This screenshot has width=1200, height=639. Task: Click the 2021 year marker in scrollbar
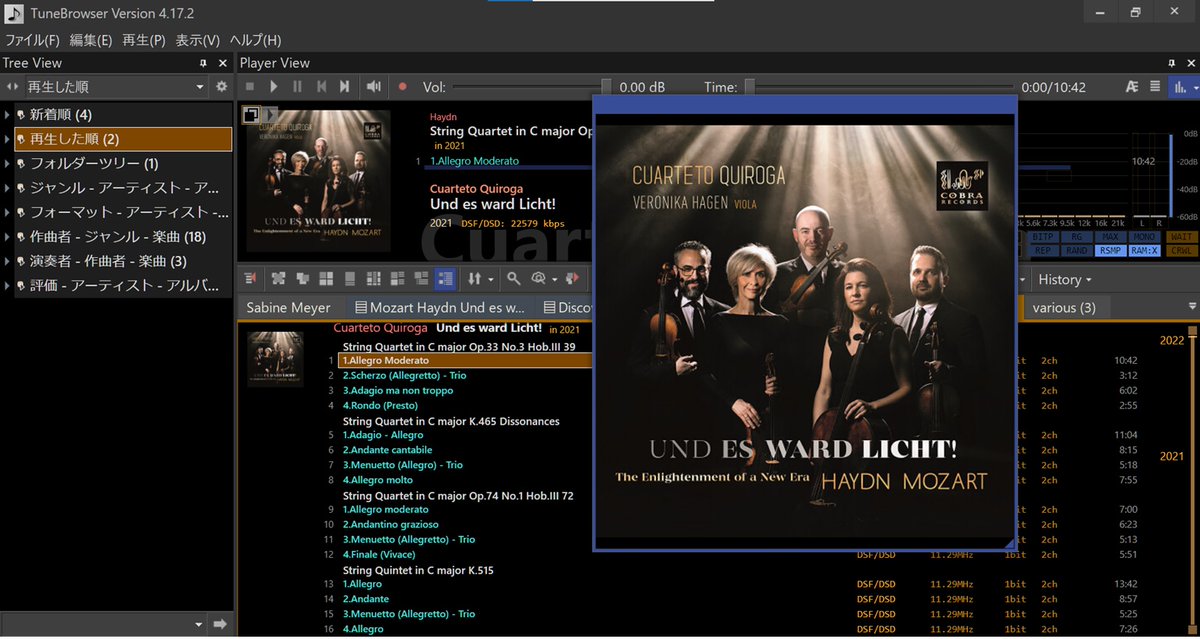[x=1172, y=456]
